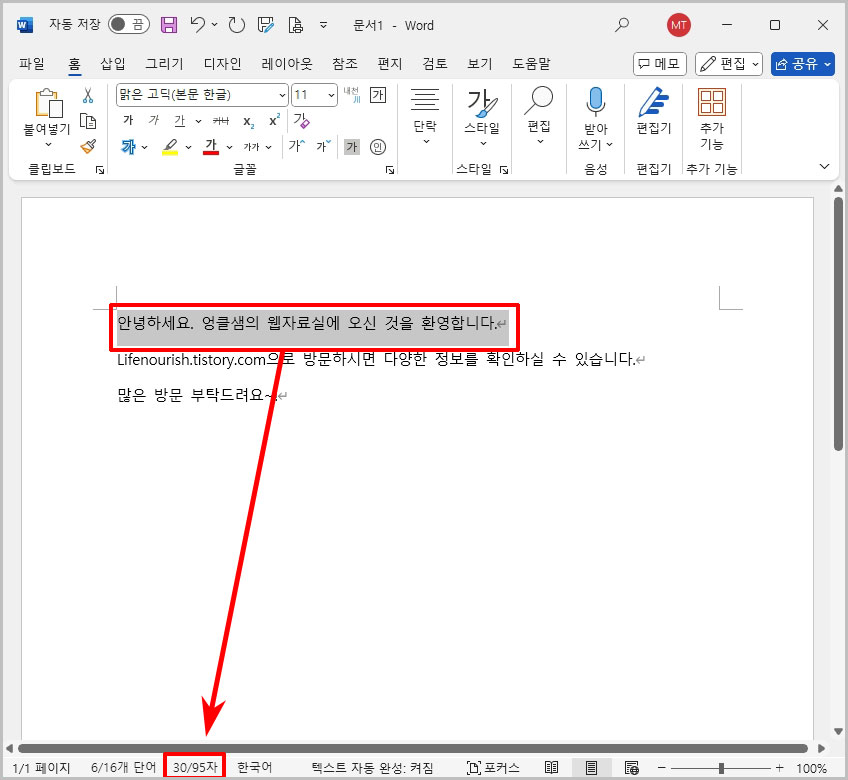
Task: Open Add-ins (추가 기능) from the ribbon
Action: [x=712, y=110]
